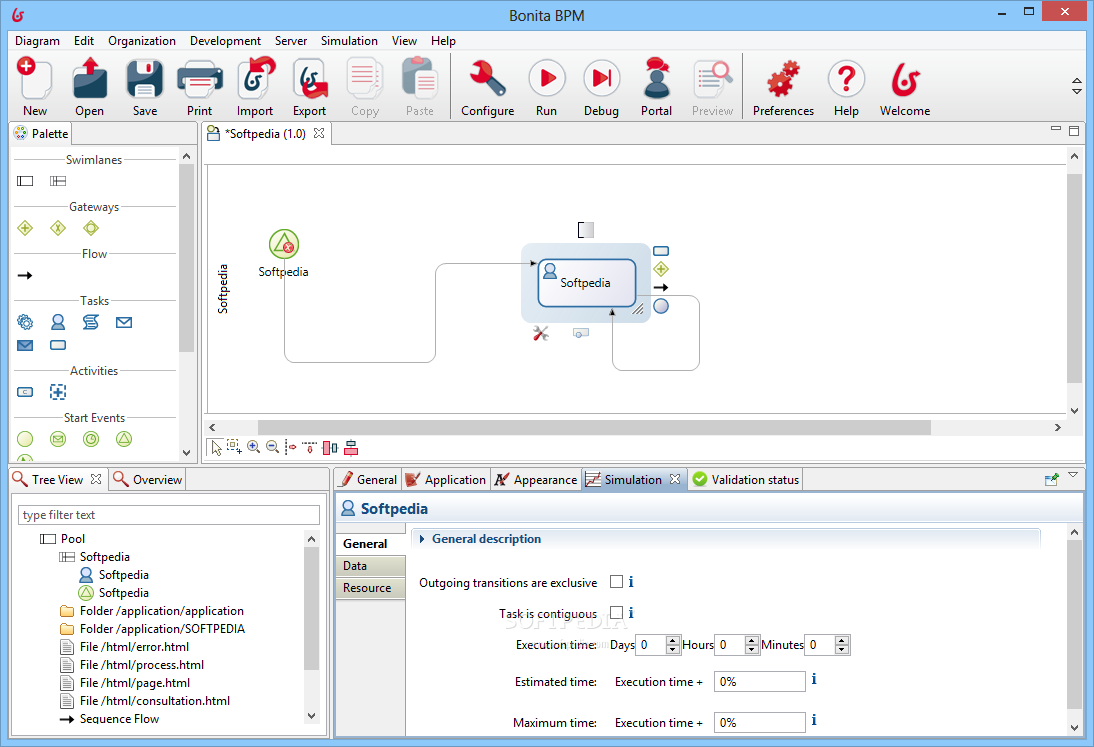Click the Import toolbar icon
Viewport: 1094px width, 747px height.
point(255,80)
